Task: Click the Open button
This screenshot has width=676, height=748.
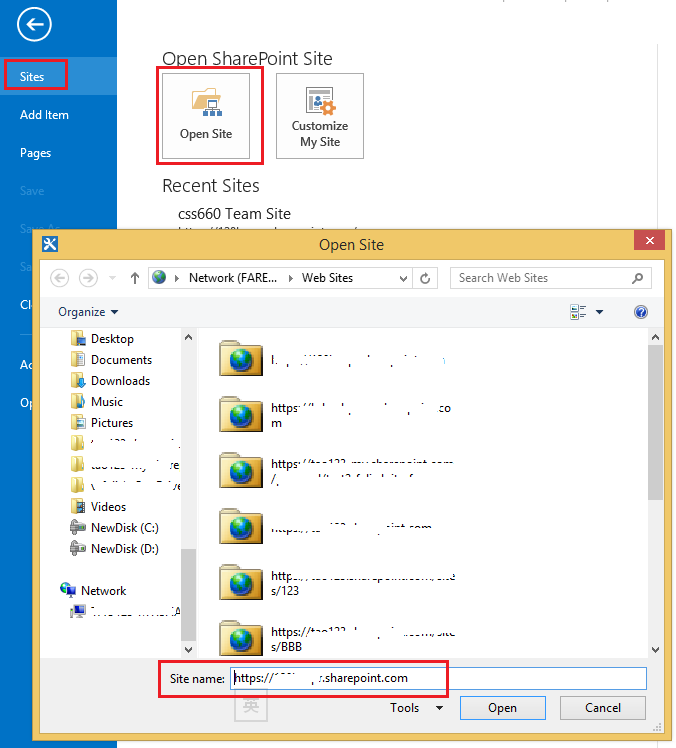Action: click(x=503, y=708)
